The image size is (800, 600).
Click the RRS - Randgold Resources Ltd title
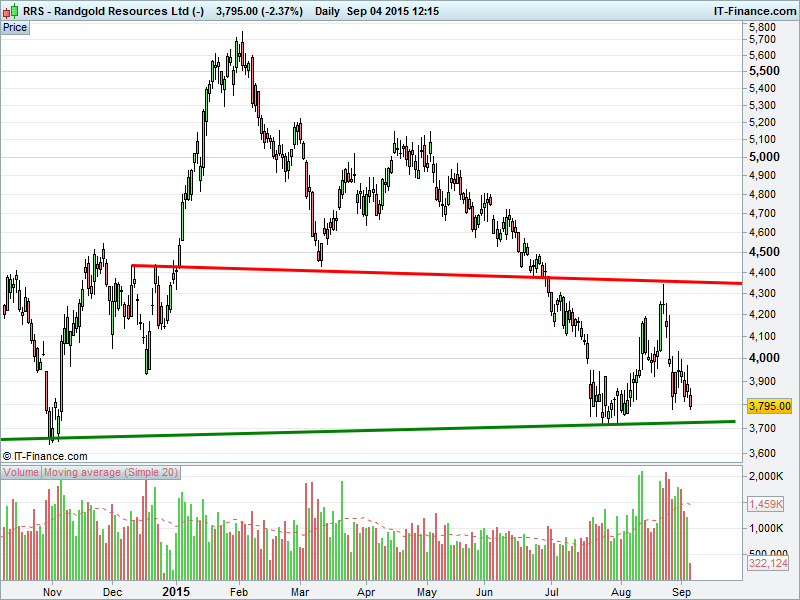click(113, 11)
